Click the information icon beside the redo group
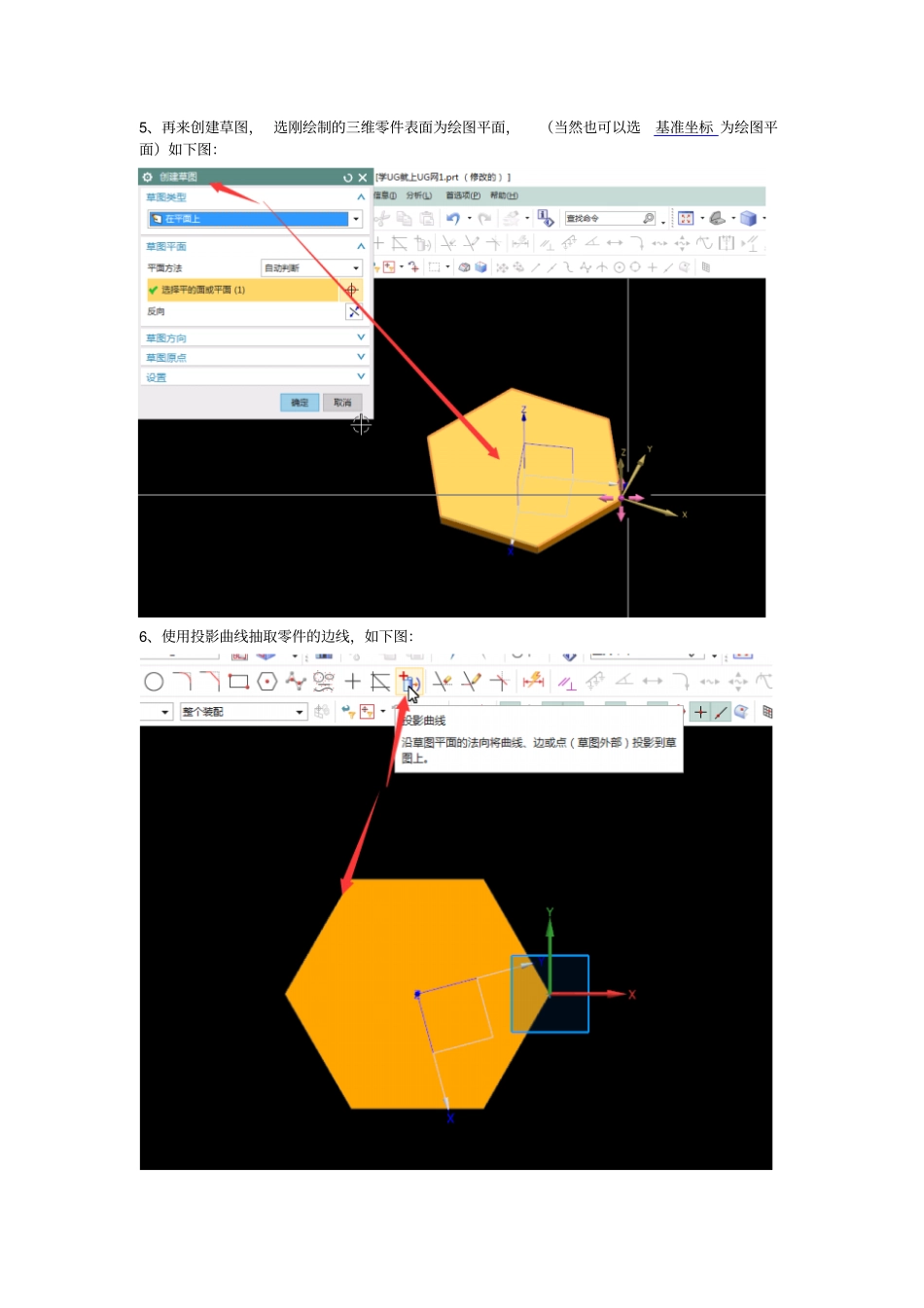The image size is (924, 1308). 546,219
